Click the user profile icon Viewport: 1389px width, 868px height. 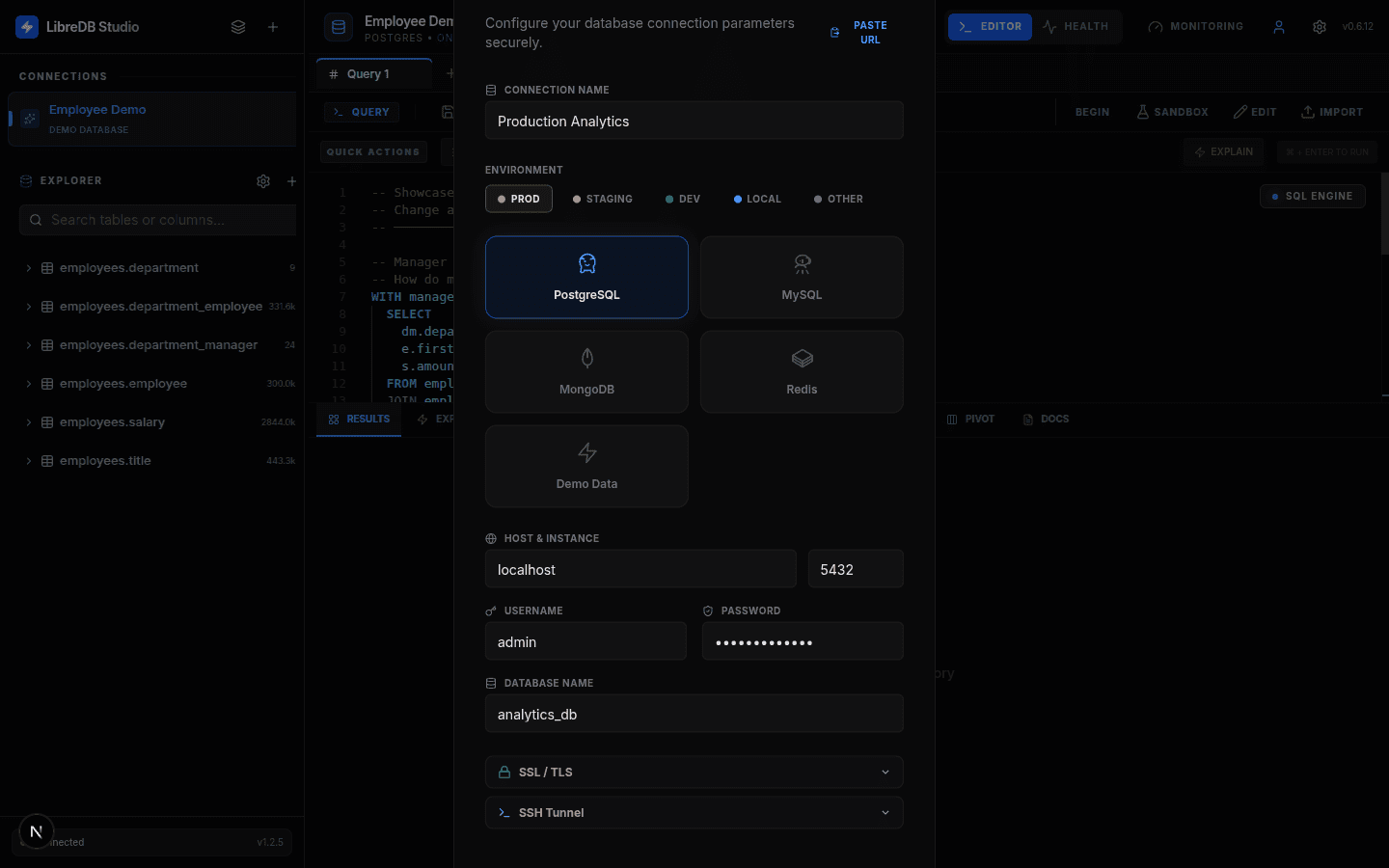1279,27
